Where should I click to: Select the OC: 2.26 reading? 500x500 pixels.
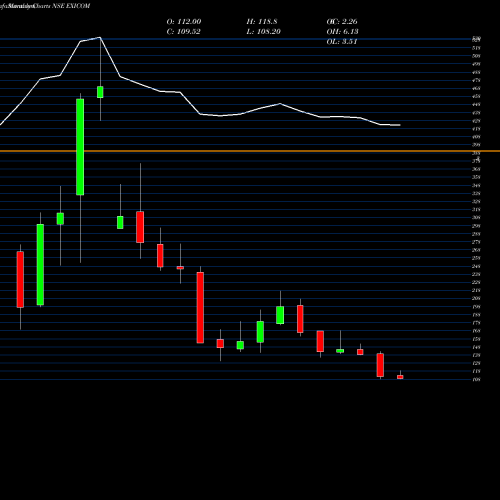tap(342, 22)
